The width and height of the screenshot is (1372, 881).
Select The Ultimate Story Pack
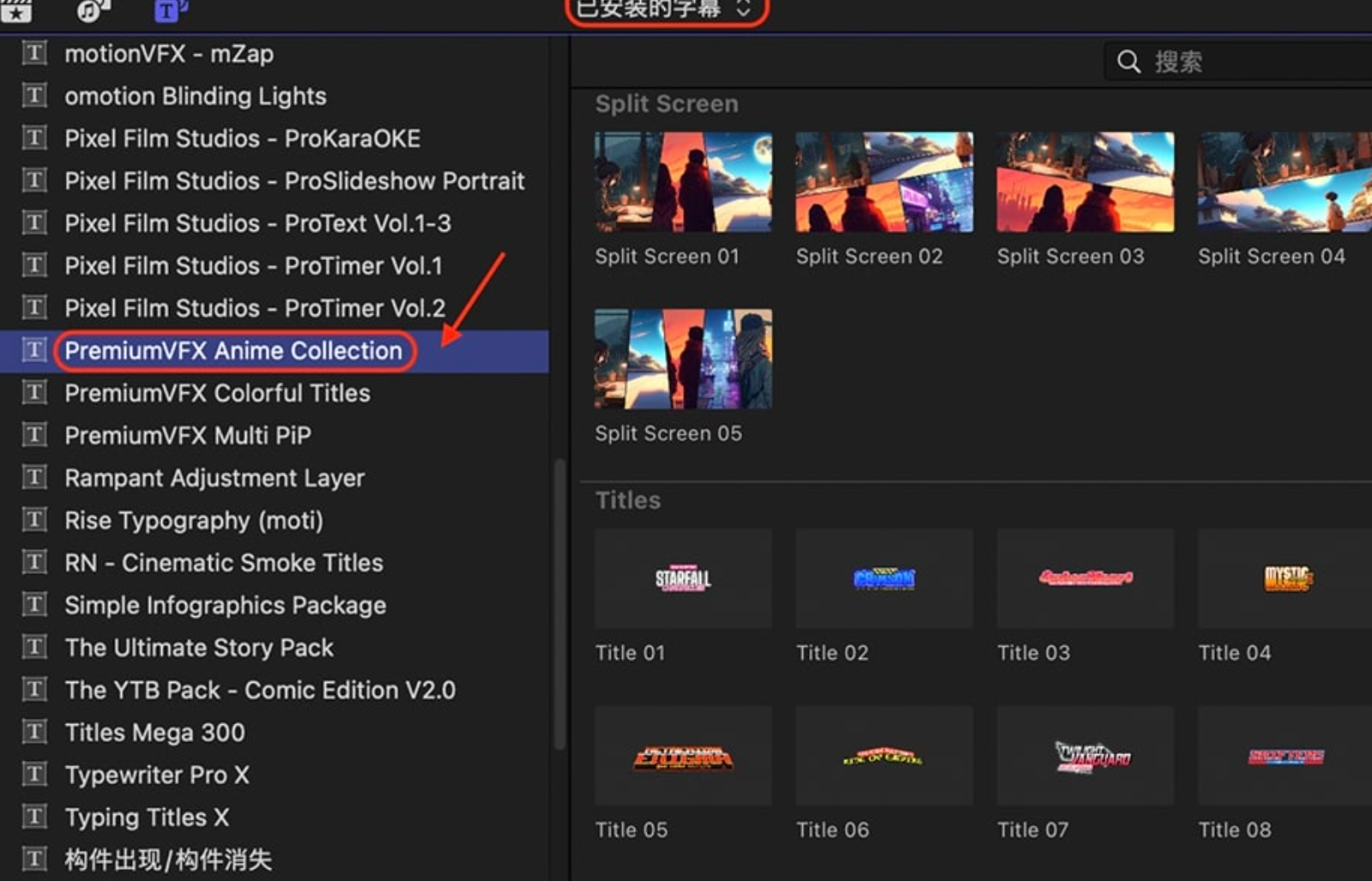pyautogui.click(x=199, y=648)
